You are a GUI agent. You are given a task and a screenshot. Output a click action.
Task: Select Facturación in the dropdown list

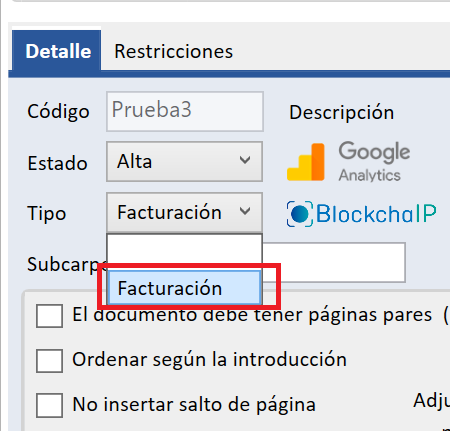[x=184, y=288]
